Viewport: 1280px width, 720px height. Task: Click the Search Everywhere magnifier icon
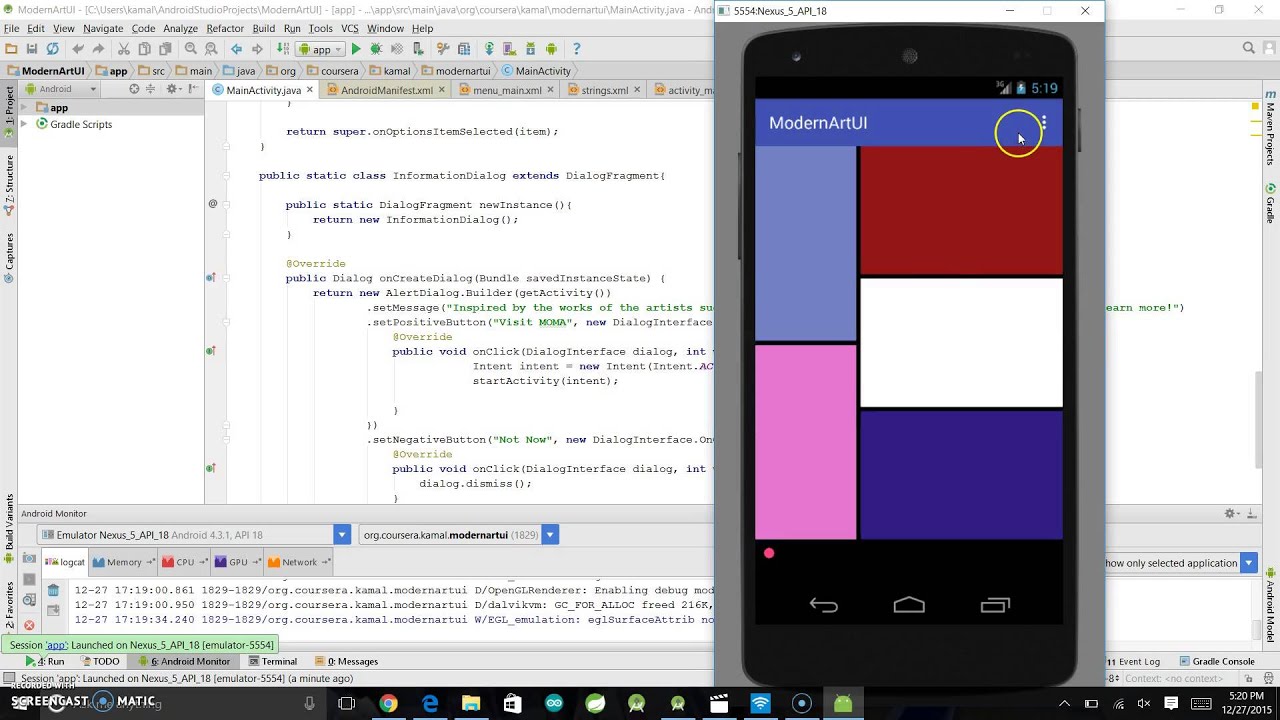click(x=1249, y=48)
